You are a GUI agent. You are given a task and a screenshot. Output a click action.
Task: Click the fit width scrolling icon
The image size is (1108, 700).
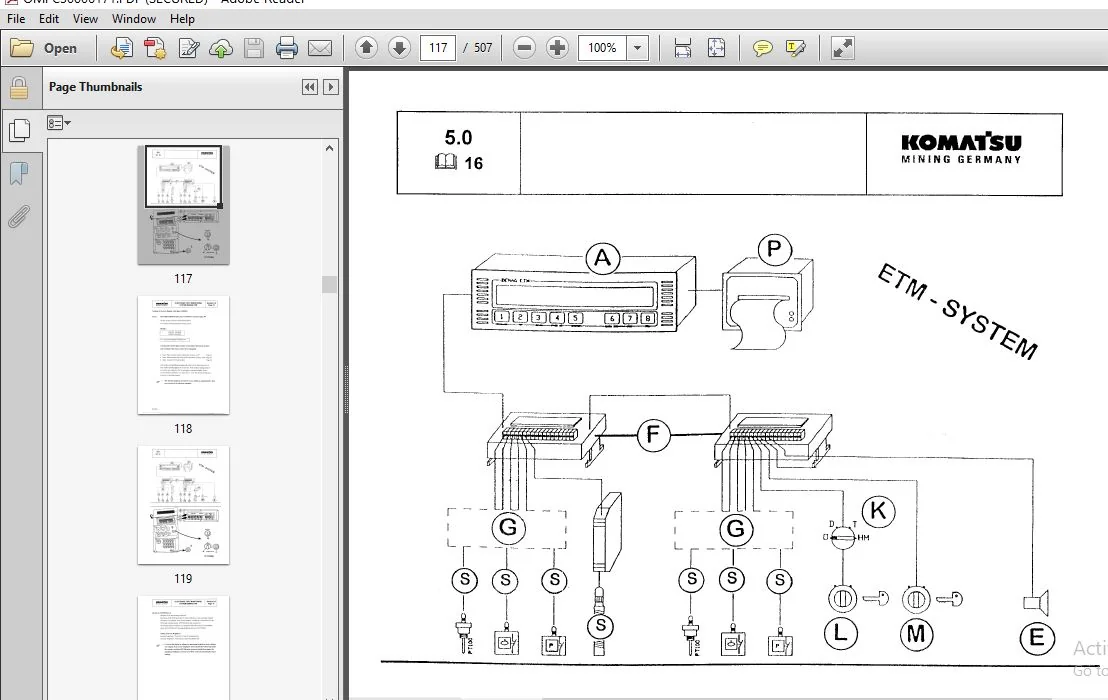683,48
